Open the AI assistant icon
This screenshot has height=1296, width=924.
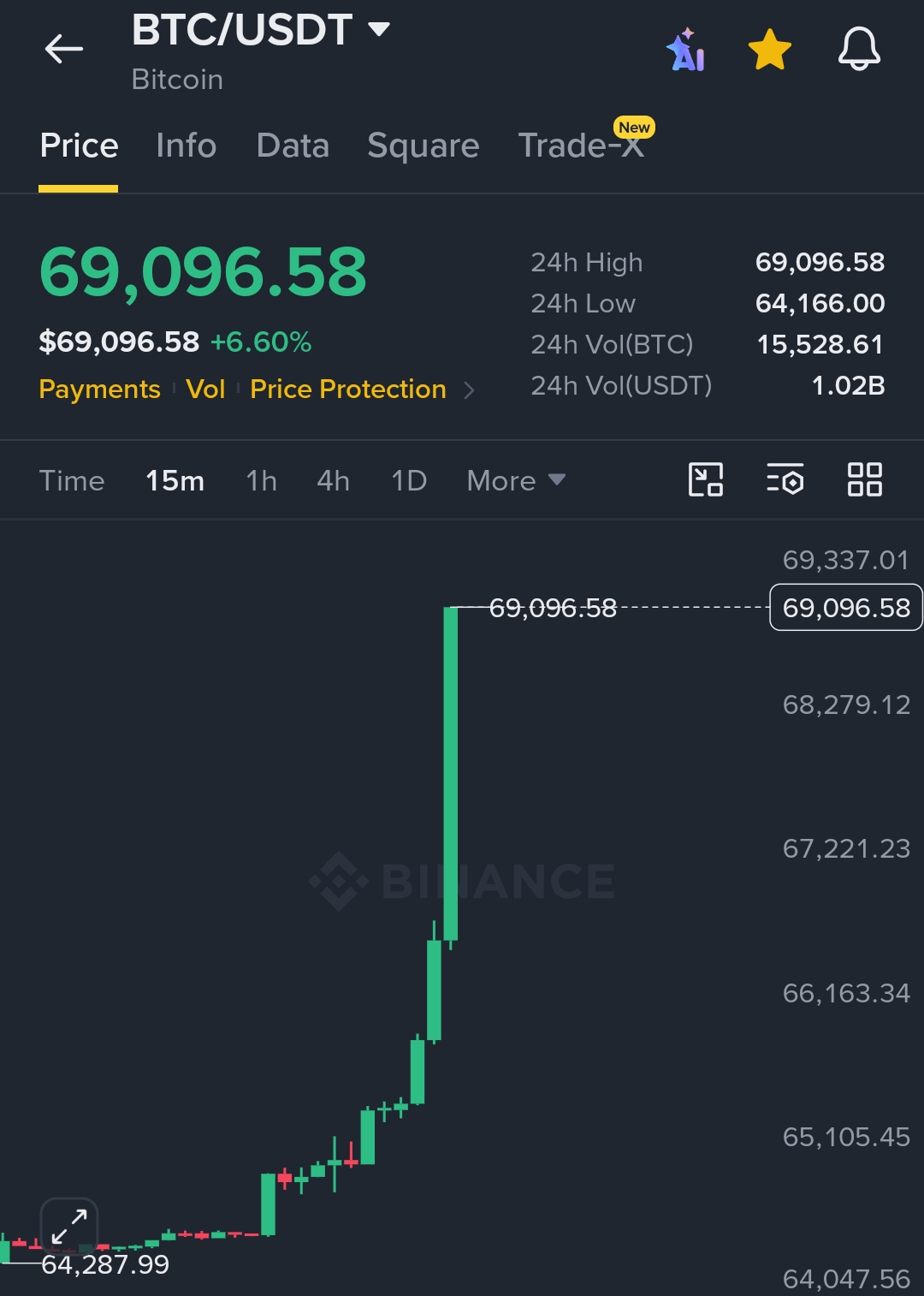[x=686, y=50]
